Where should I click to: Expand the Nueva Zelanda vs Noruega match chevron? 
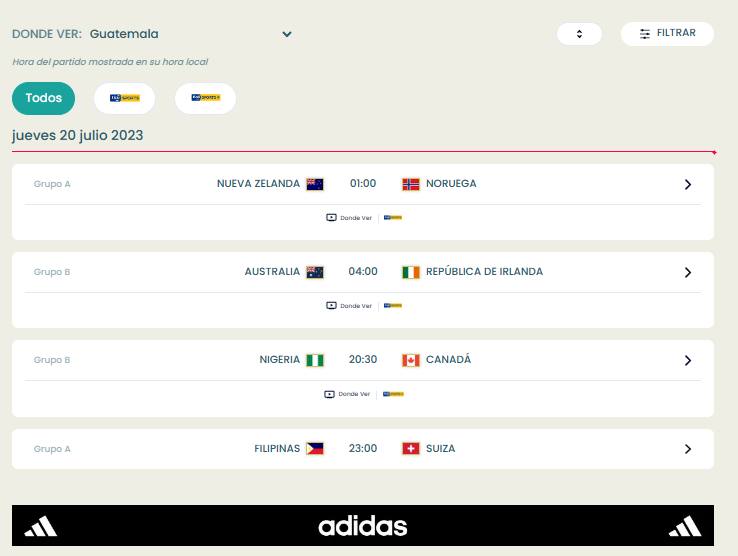(x=688, y=184)
